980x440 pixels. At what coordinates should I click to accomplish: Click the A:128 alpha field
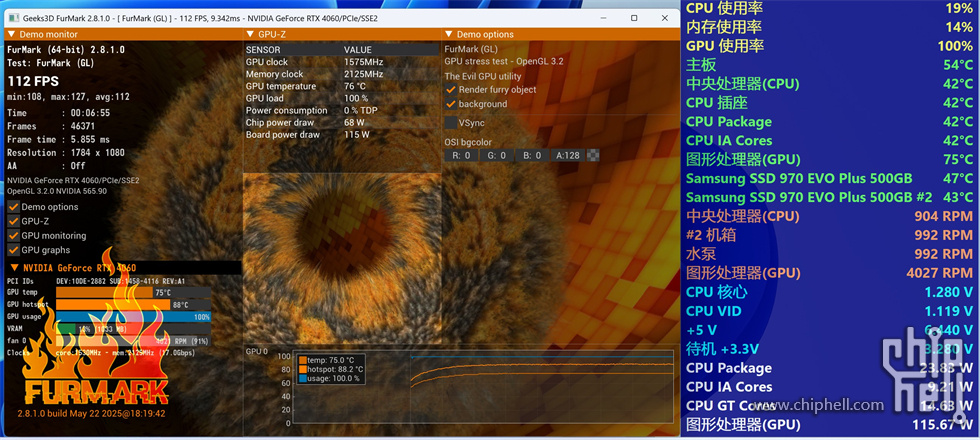pyautogui.click(x=568, y=155)
